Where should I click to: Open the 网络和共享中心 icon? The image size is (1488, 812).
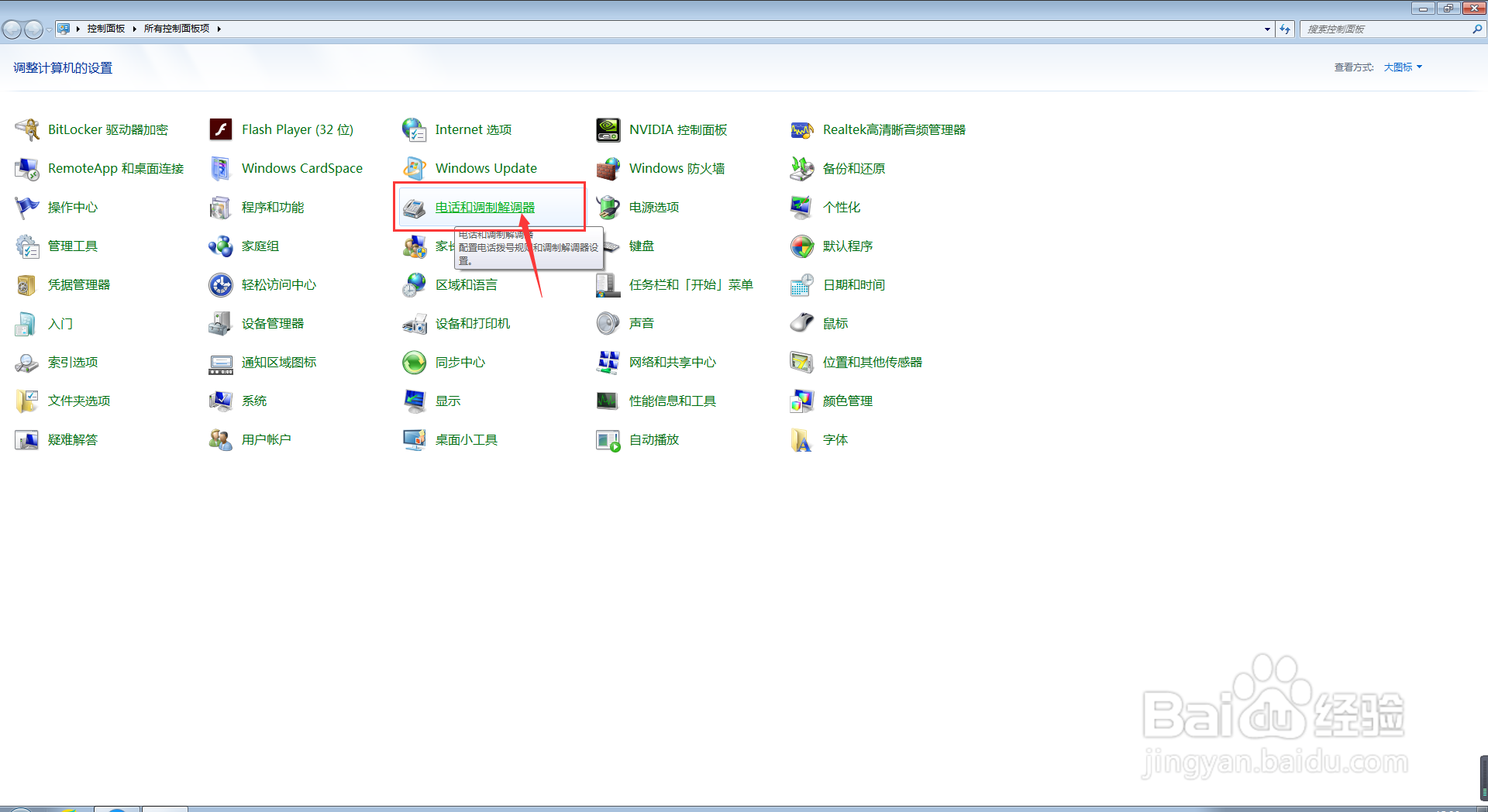click(608, 362)
